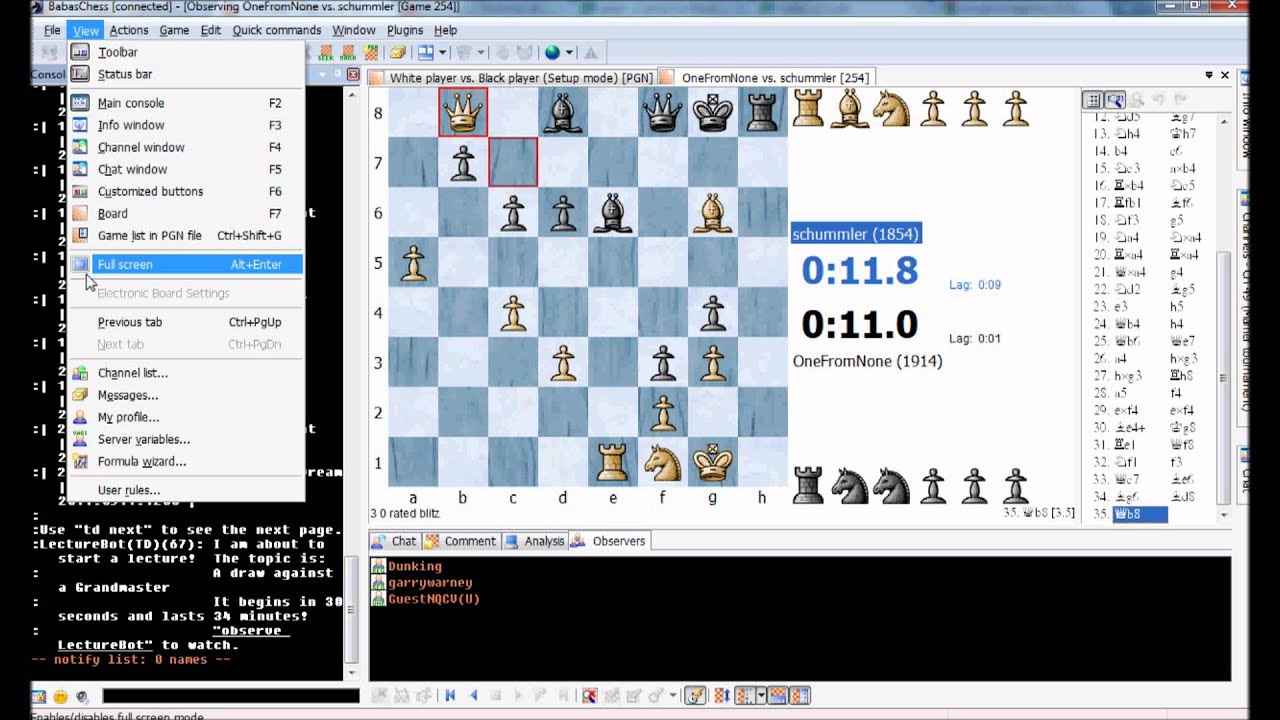Step back one move with blue arrow
This screenshot has width=1280, height=720.
(x=474, y=696)
